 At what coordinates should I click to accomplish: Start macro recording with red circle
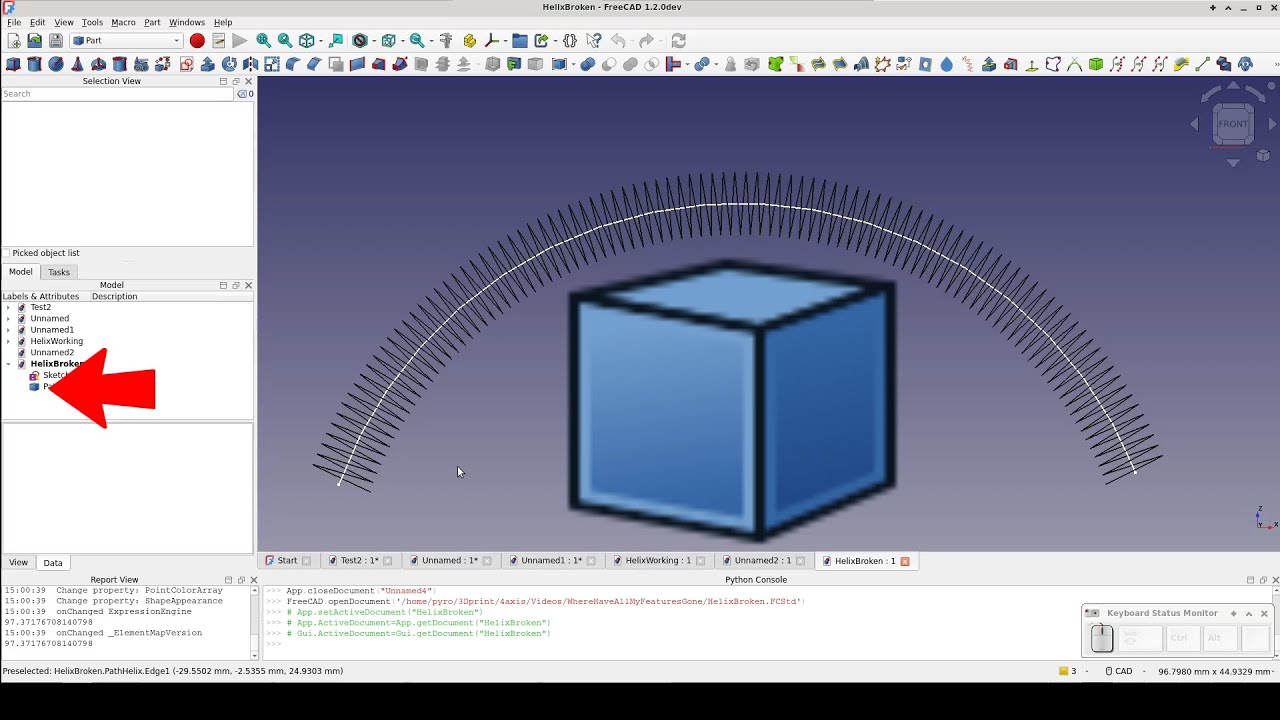197,41
